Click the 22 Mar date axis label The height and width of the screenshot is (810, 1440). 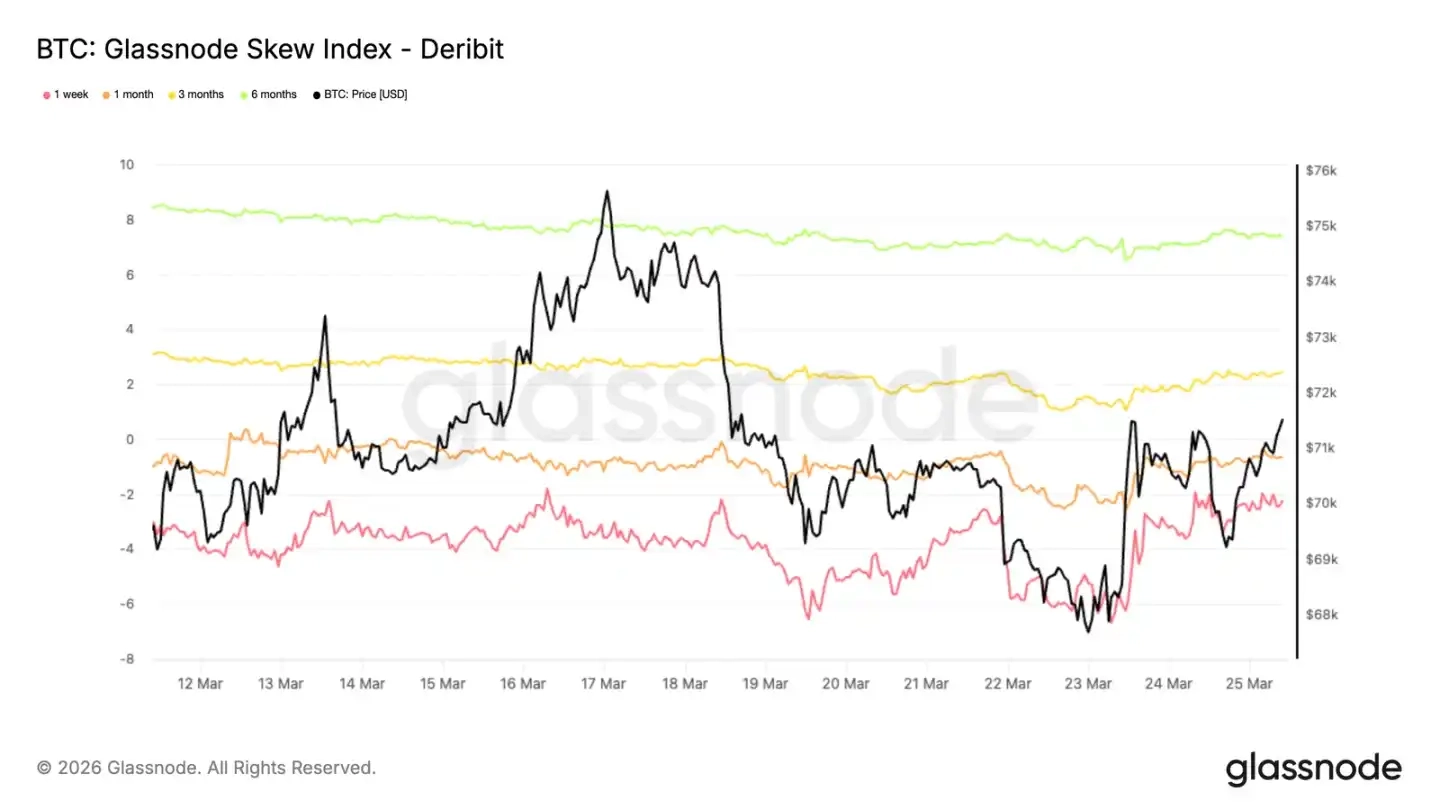click(1007, 684)
